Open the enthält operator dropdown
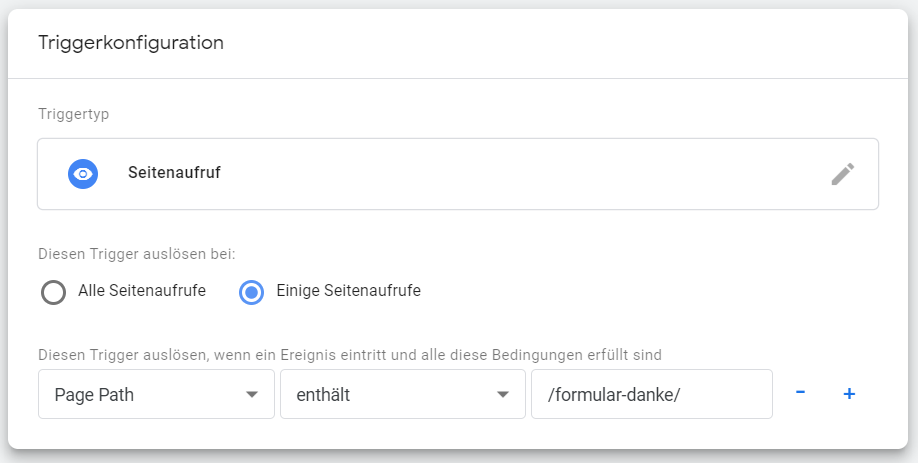This screenshot has height=463, width=918. [403, 394]
